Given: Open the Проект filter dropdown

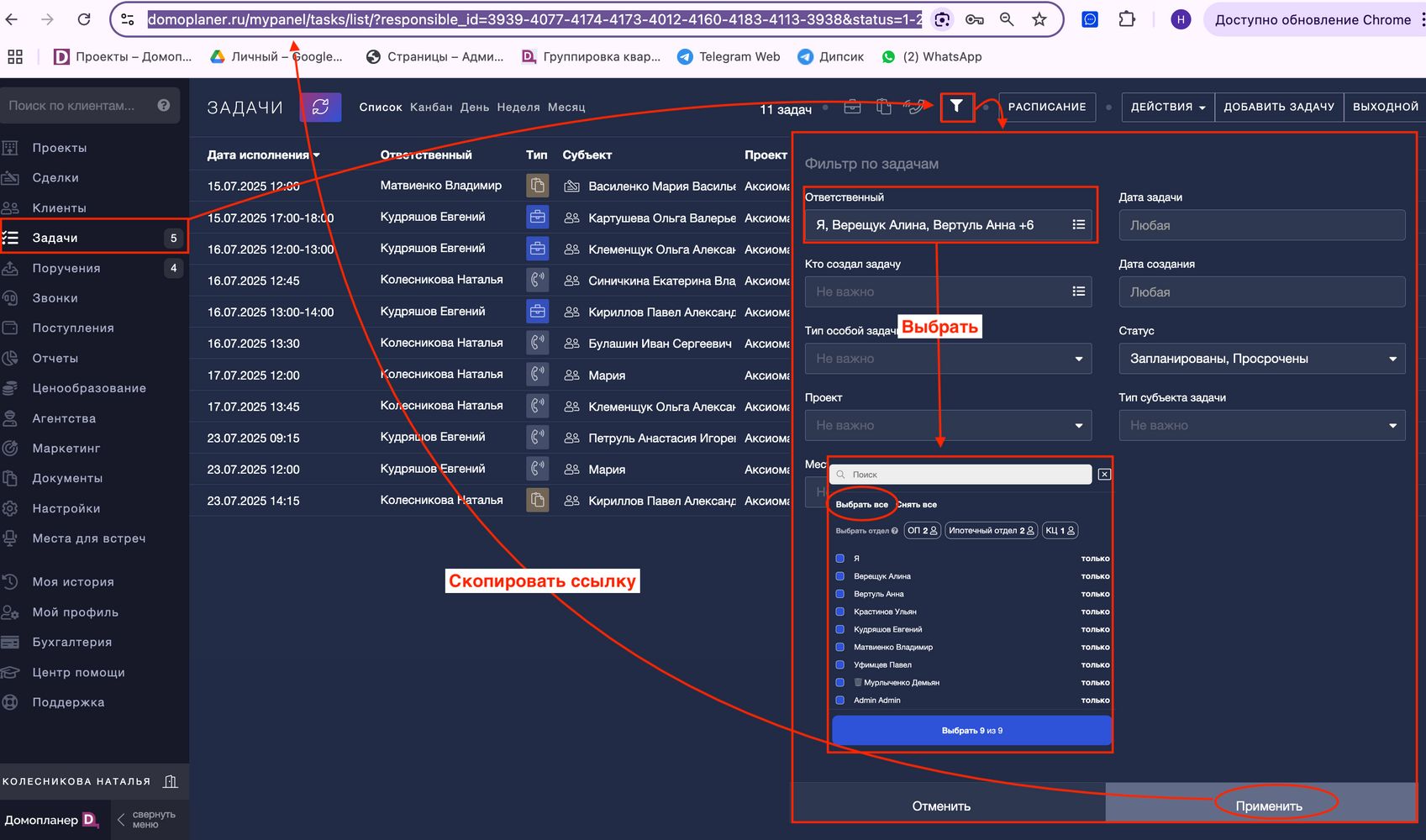Looking at the screenshot, I should [x=948, y=426].
